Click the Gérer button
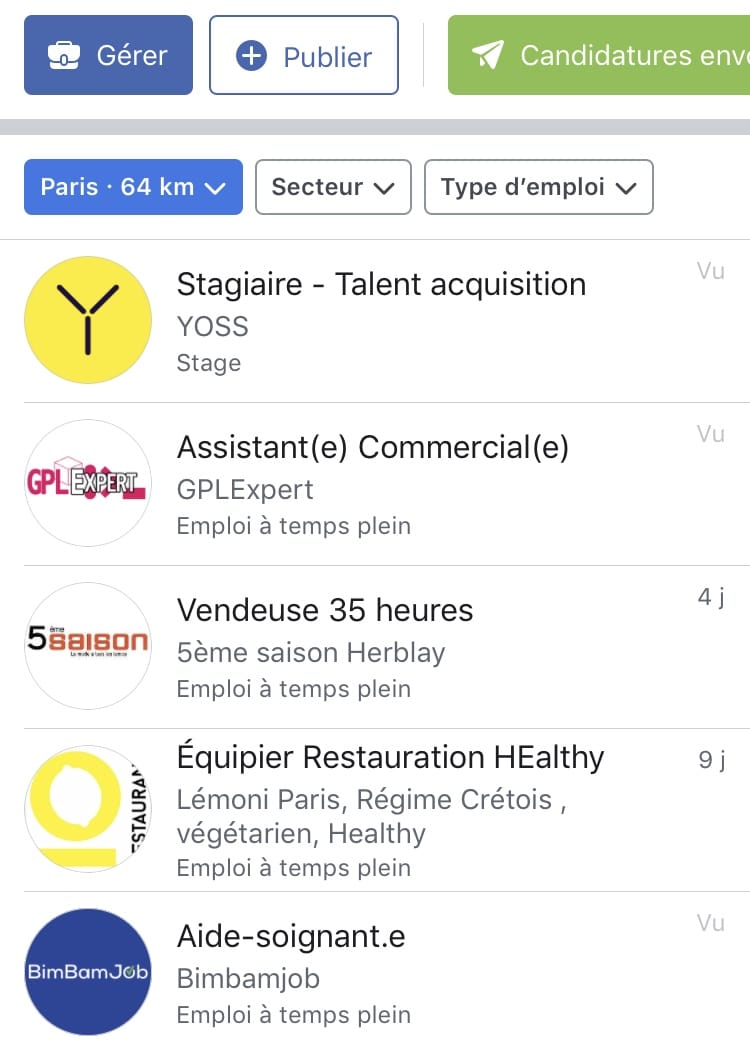The width and height of the screenshot is (750, 1051). 109,55
